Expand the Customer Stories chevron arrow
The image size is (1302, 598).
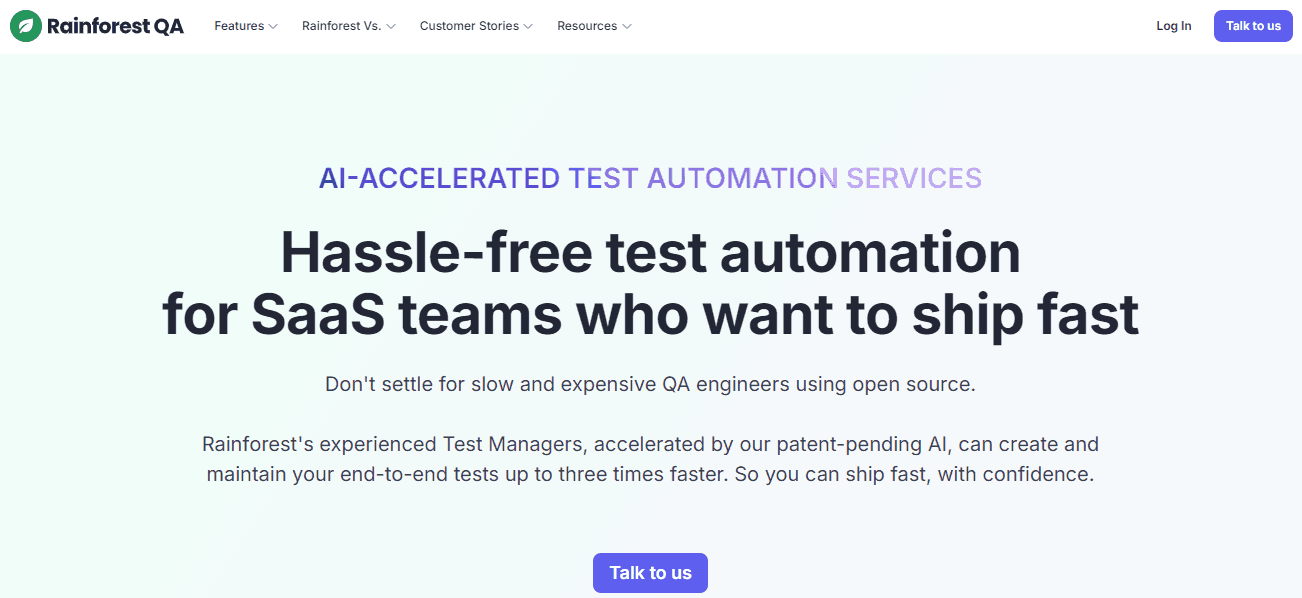click(x=528, y=26)
